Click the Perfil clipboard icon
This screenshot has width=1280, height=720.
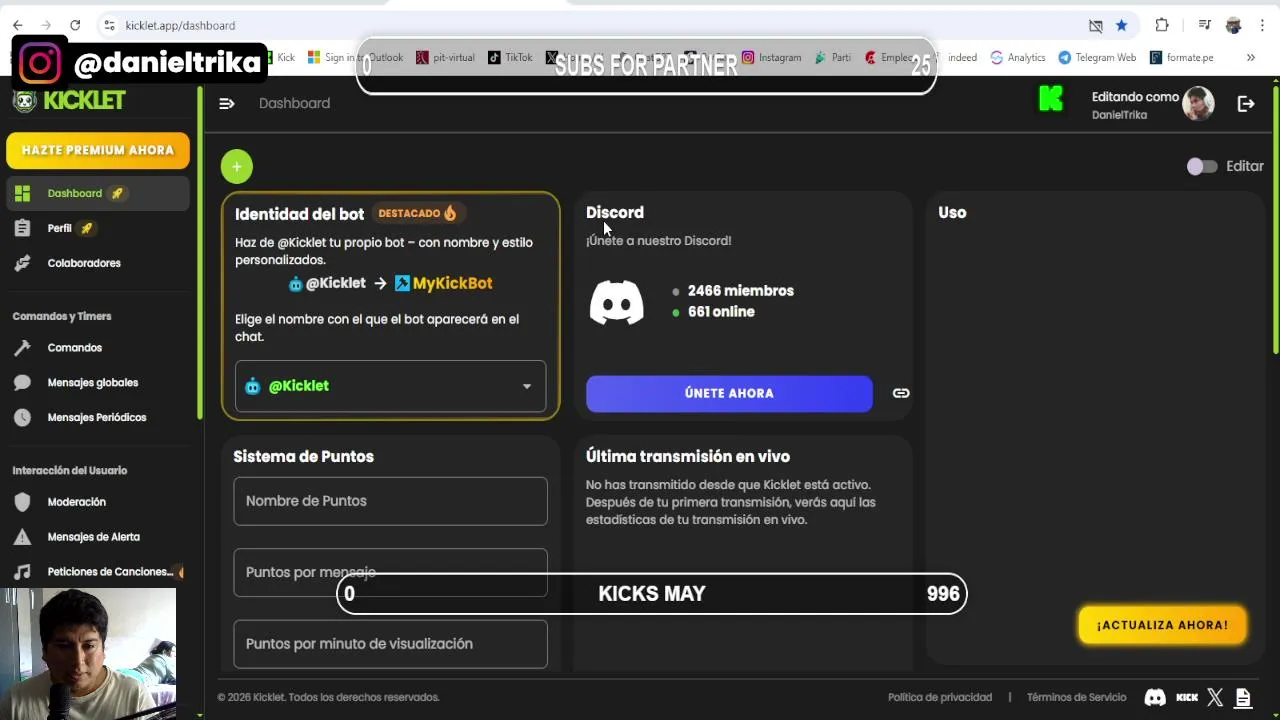point(22,228)
